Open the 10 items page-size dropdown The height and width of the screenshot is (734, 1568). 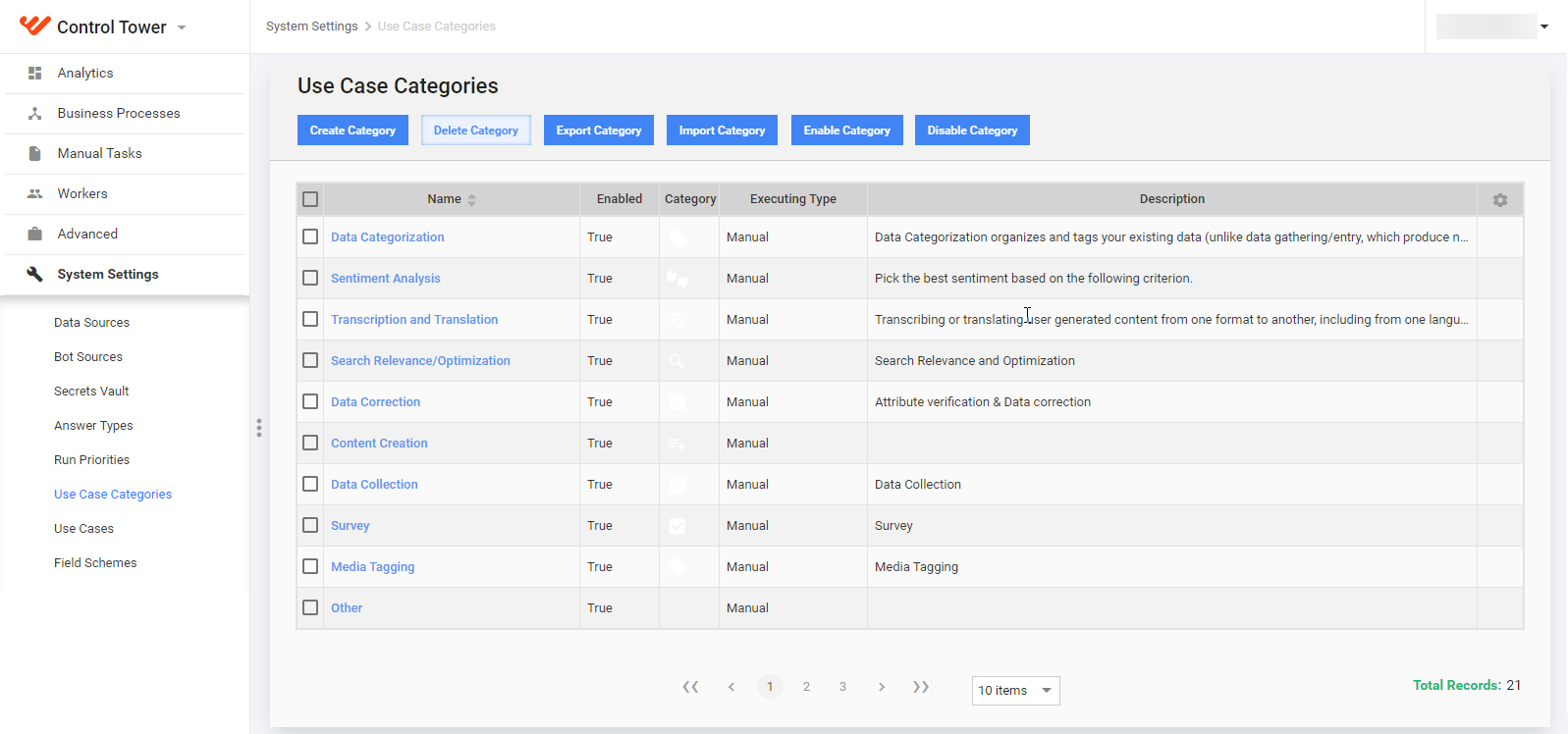point(1015,691)
